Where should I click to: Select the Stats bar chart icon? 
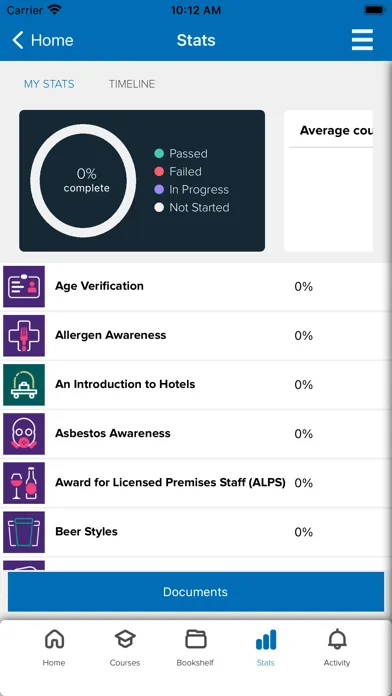pos(265,639)
